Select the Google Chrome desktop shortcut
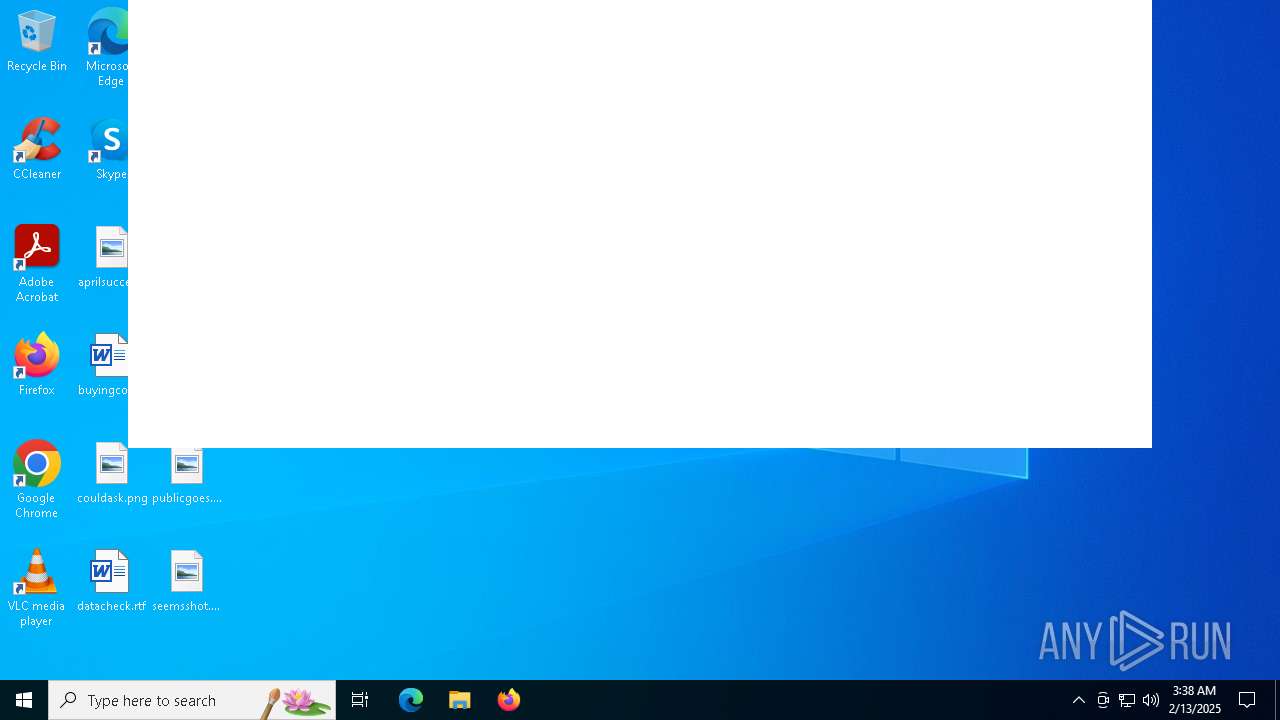This screenshot has width=1280, height=720. (37, 480)
